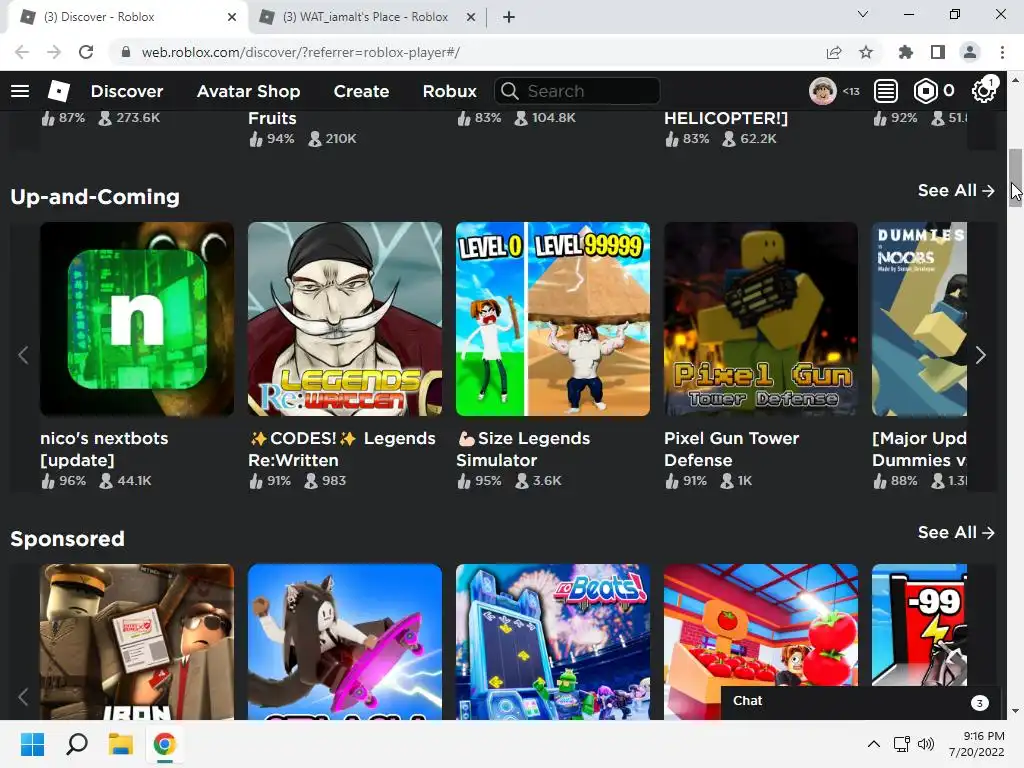This screenshot has height=768, width=1024.
Task: Click the address bar URL
Action: 301,52
